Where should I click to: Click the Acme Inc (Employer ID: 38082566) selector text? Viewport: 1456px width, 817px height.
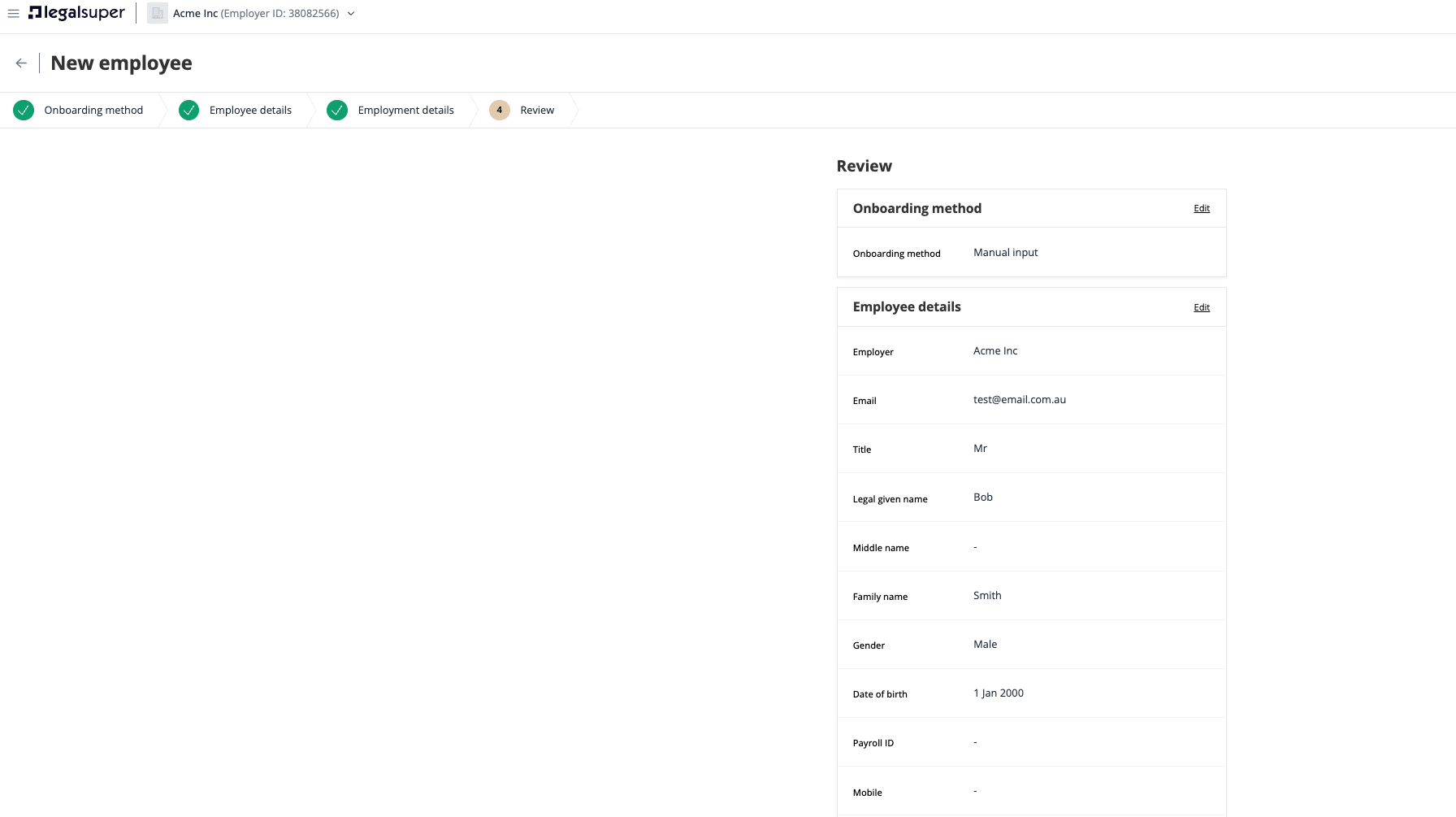pyautogui.click(x=256, y=14)
